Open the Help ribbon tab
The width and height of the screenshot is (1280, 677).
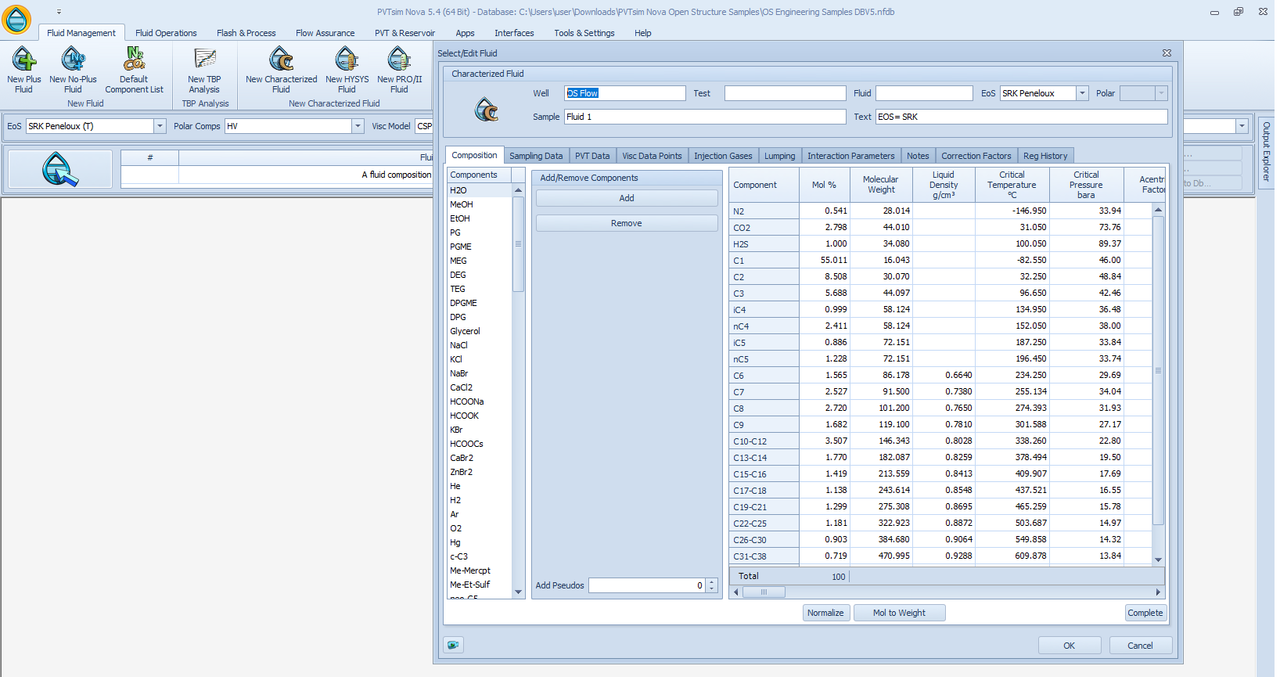point(643,33)
